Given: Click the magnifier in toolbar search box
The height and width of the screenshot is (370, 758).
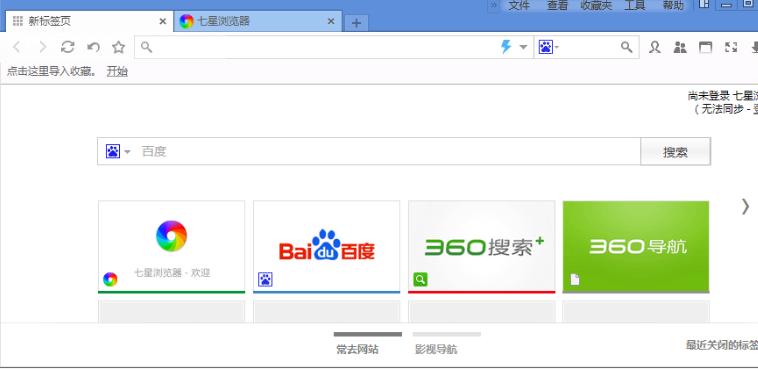Looking at the screenshot, I should click(x=627, y=47).
